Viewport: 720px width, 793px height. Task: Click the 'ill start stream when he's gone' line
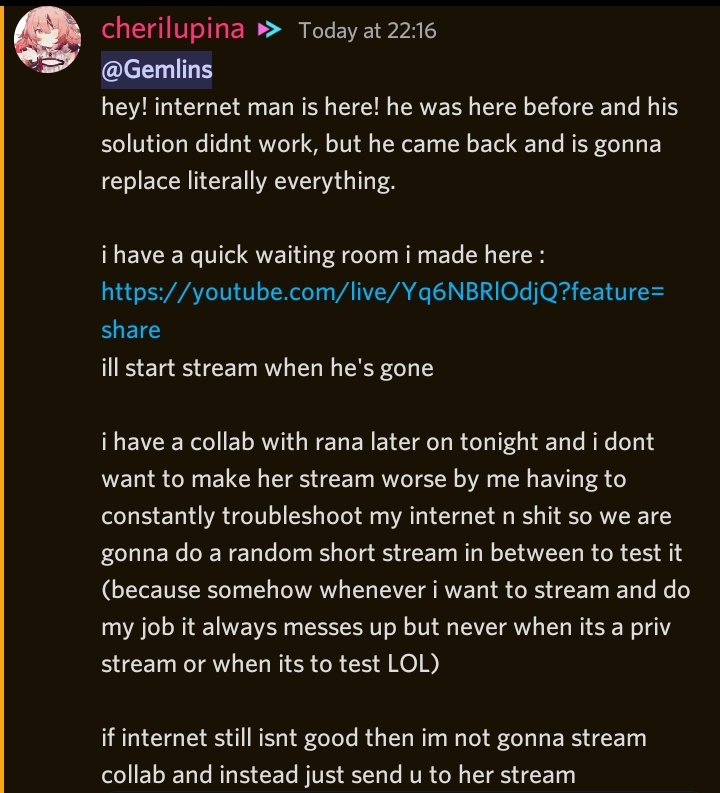pos(267,368)
